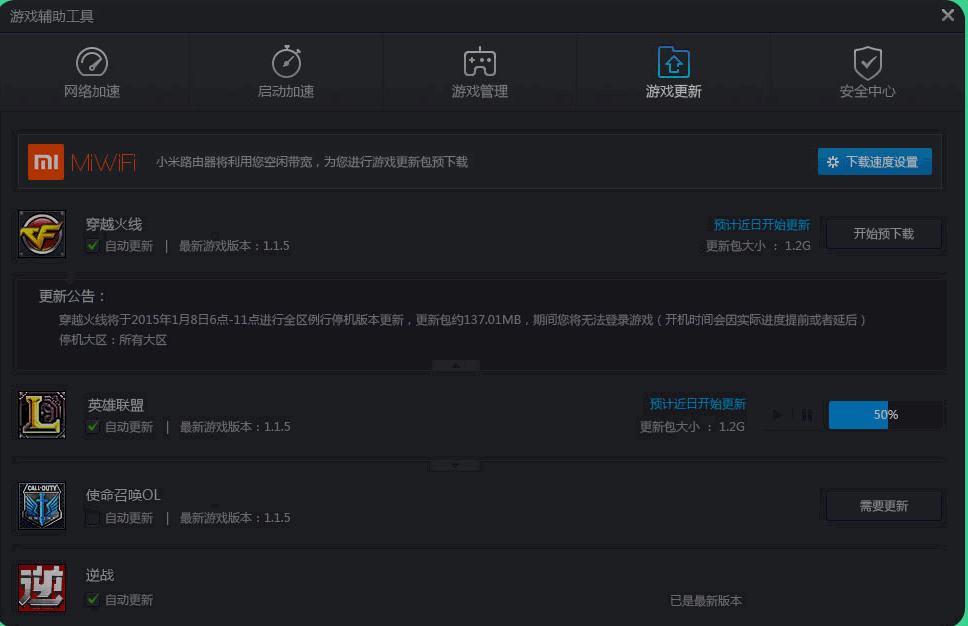Image resolution: width=968 pixels, height=626 pixels.
Task: Uncheck 自动更新 for 逆战
Action: (93, 599)
